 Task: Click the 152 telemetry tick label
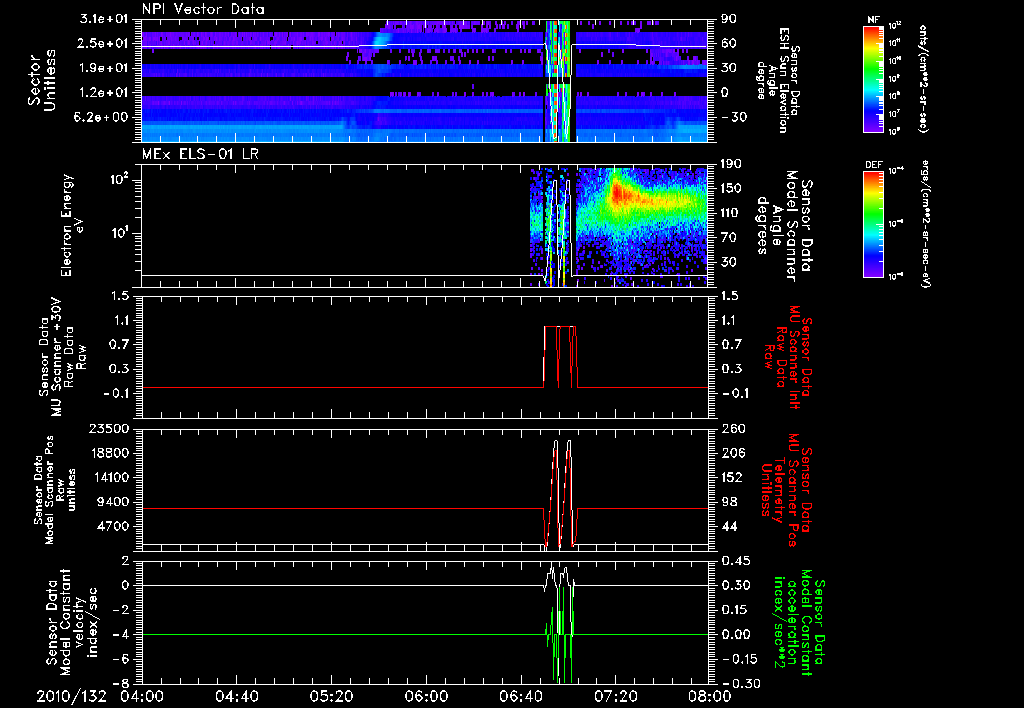[731, 477]
